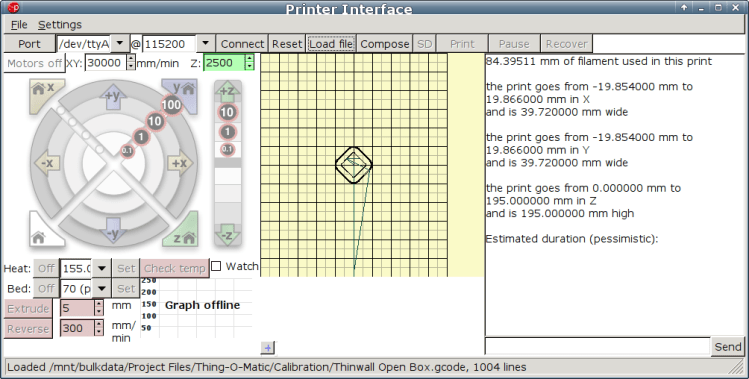
Task: Select the 1 mm XY jog distance
Action: pyautogui.click(x=140, y=137)
